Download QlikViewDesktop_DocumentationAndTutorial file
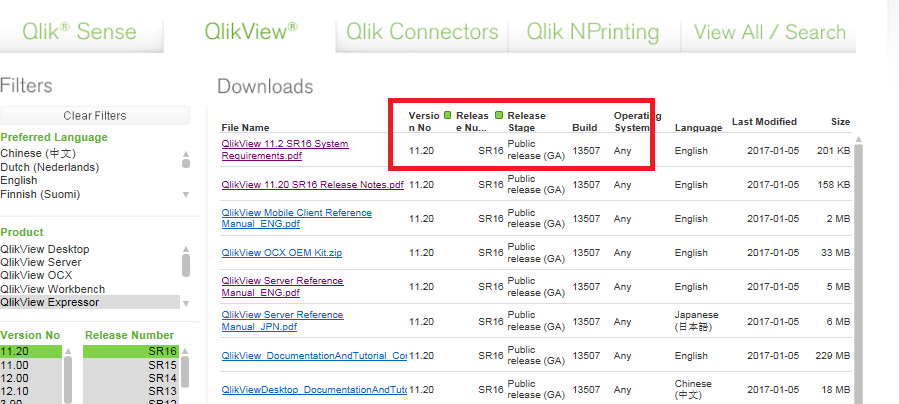899x404 pixels. click(314, 390)
